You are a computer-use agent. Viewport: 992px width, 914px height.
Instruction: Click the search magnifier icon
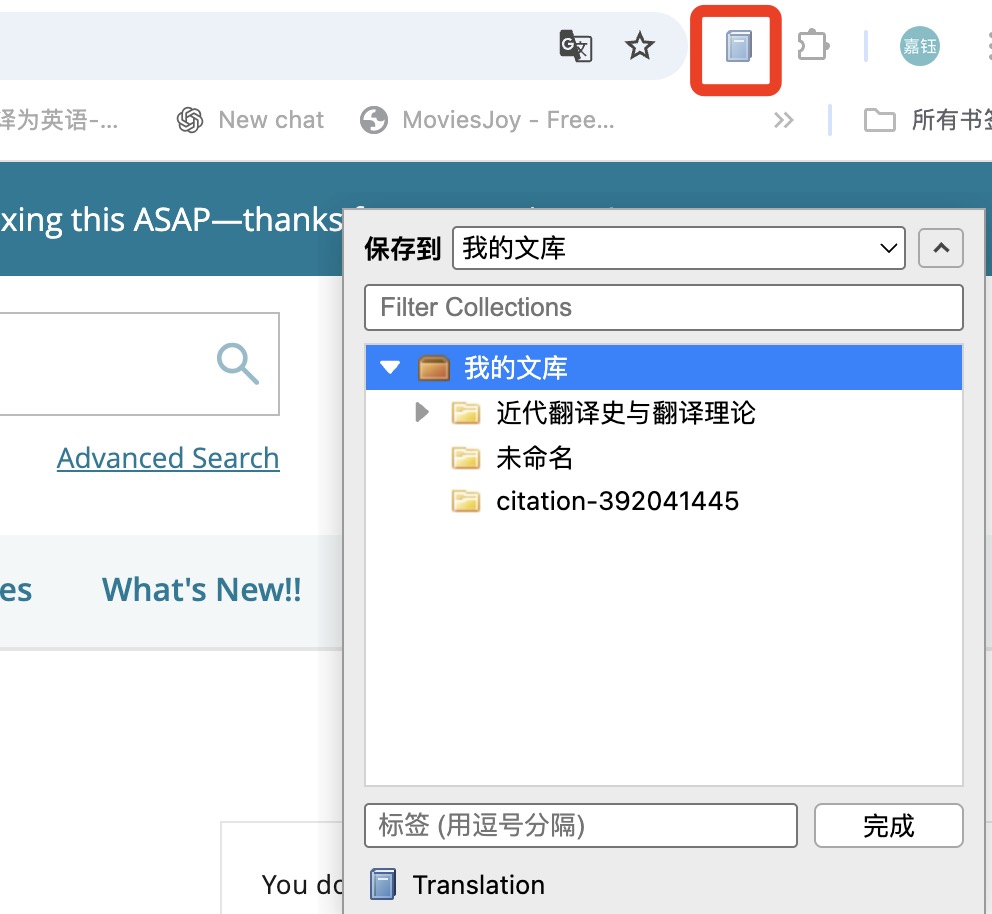click(x=238, y=363)
